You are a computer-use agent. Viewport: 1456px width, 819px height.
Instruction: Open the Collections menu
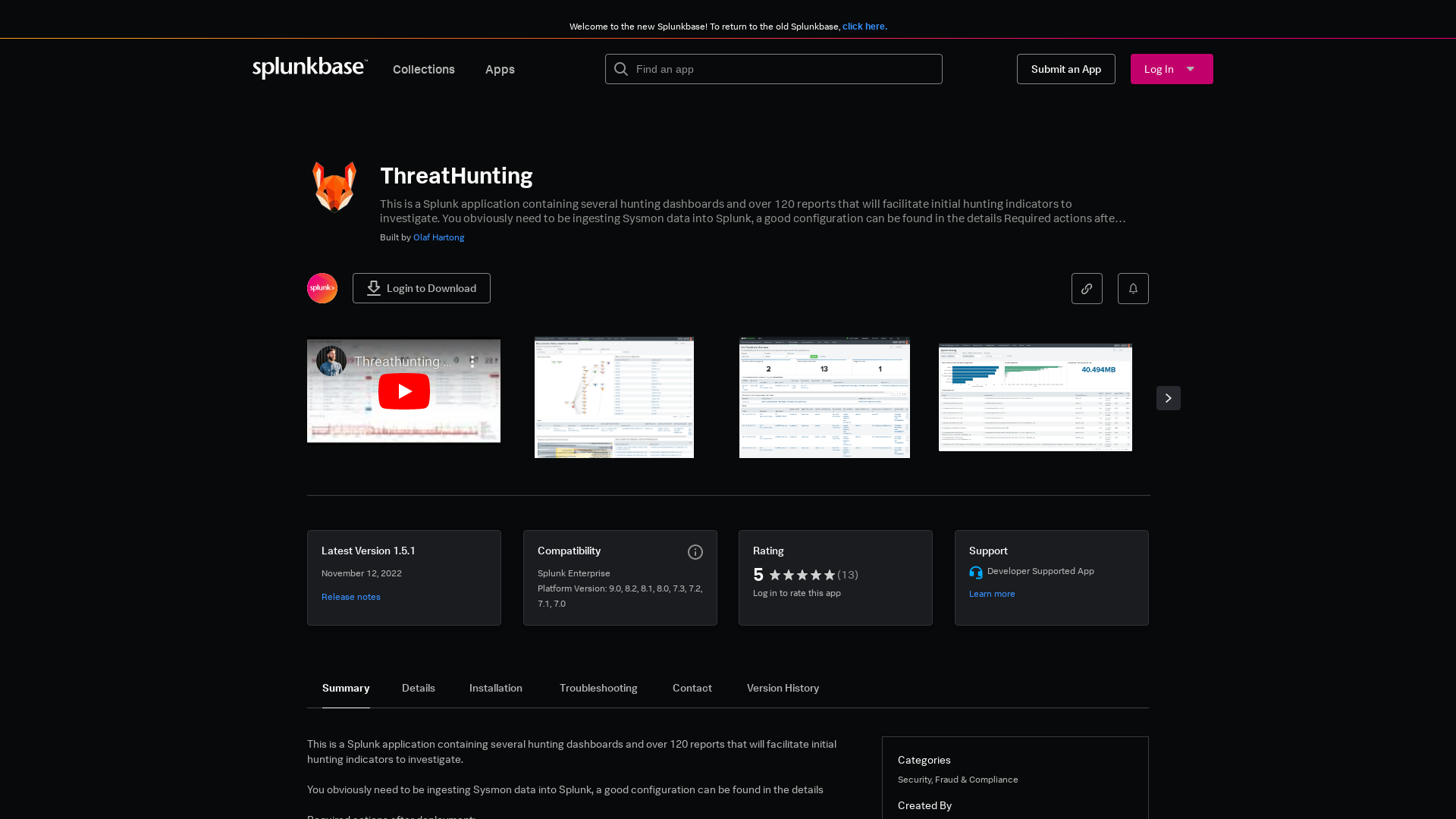tap(424, 69)
